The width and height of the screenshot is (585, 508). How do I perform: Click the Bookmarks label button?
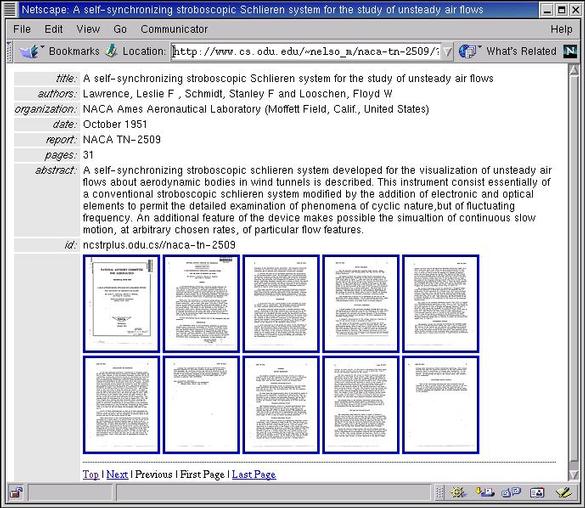(74, 51)
